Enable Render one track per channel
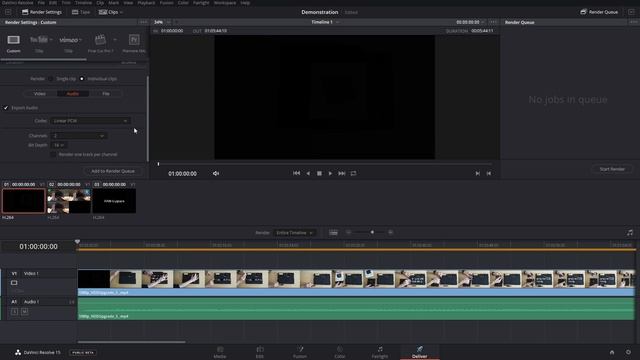Image resolution: width=640 pixels, height=360 pixels. [x=53, y=155]
